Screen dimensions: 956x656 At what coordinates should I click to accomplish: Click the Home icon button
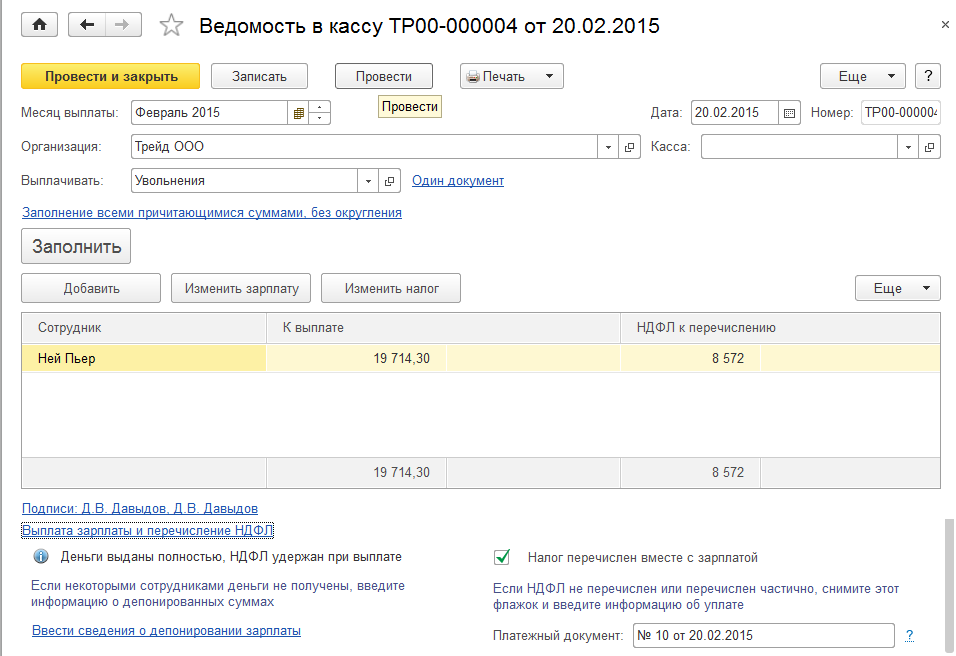click(39, 25)
